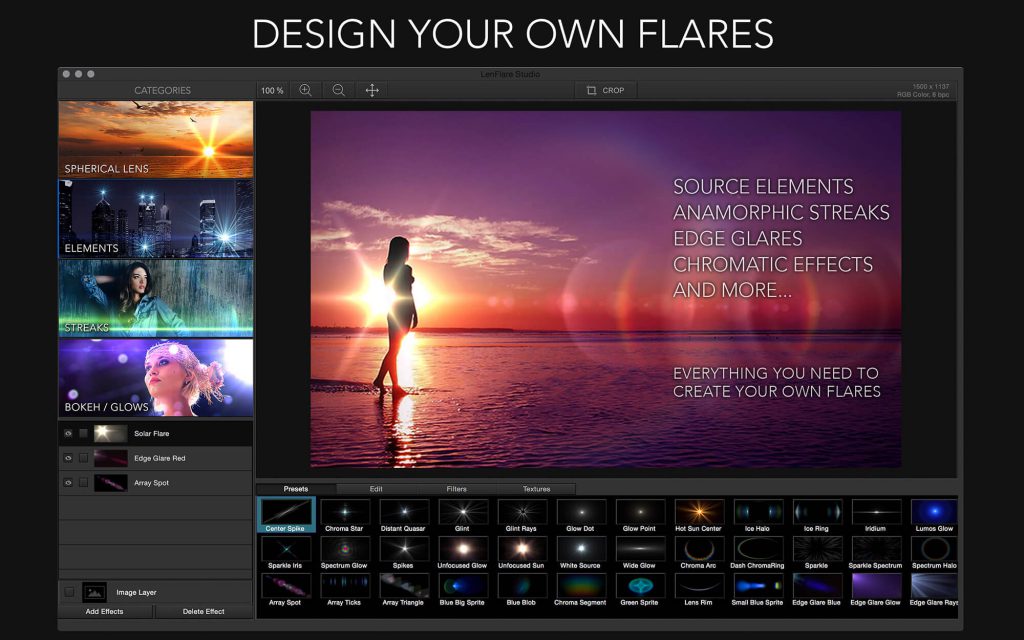Screen dimensions: 1024x640
Task: Open the Streaks category
Action: (155, 297)
